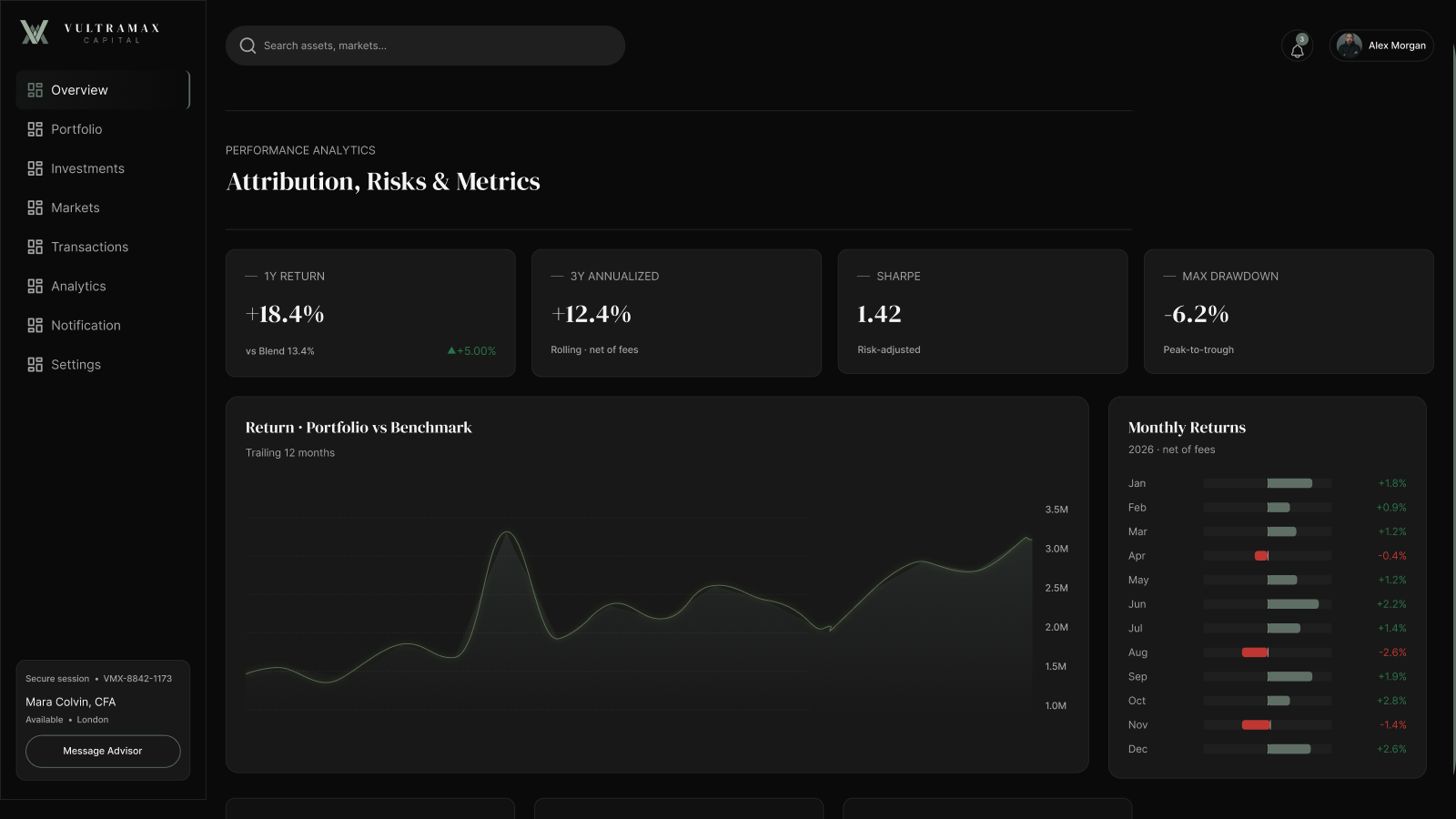This screenshot has height=819, width=1456.
Task: Open the Portfolio menu label
Action: pyautogui.click(x=76, y=129)
